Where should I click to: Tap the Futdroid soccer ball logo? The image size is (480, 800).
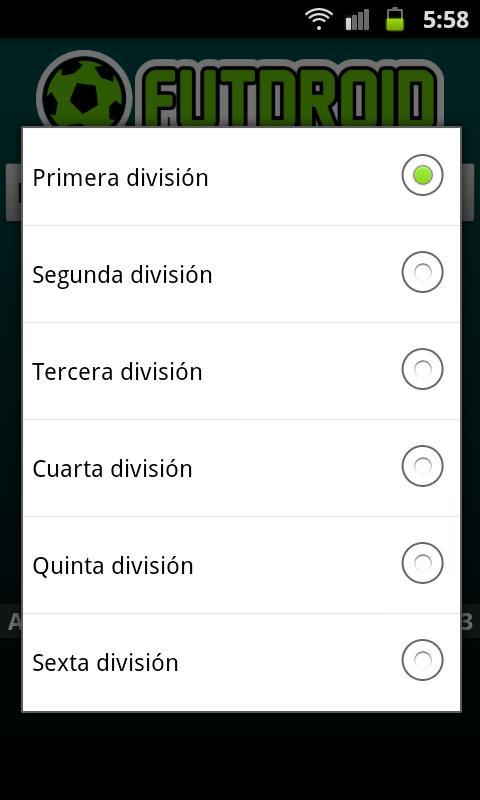[x=84, y=89]
